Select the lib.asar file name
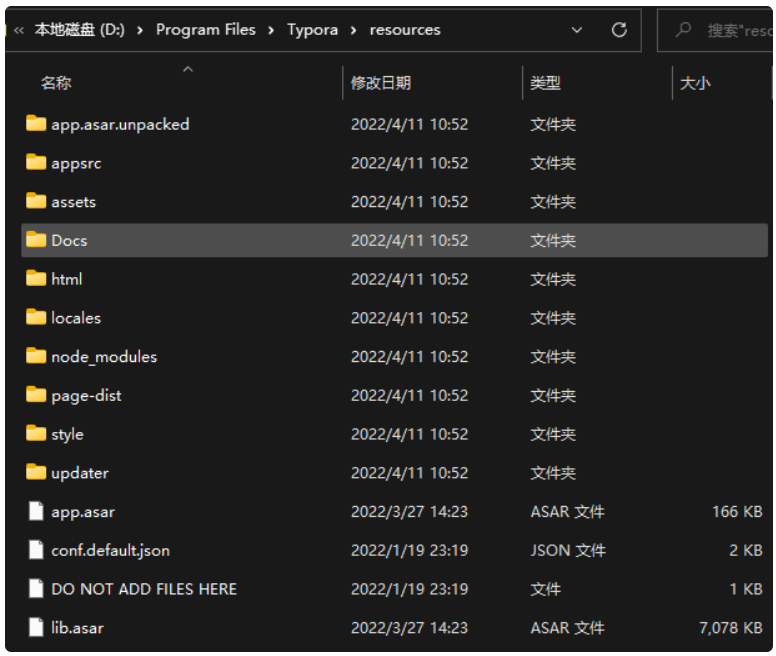 [x=77, y=628]
